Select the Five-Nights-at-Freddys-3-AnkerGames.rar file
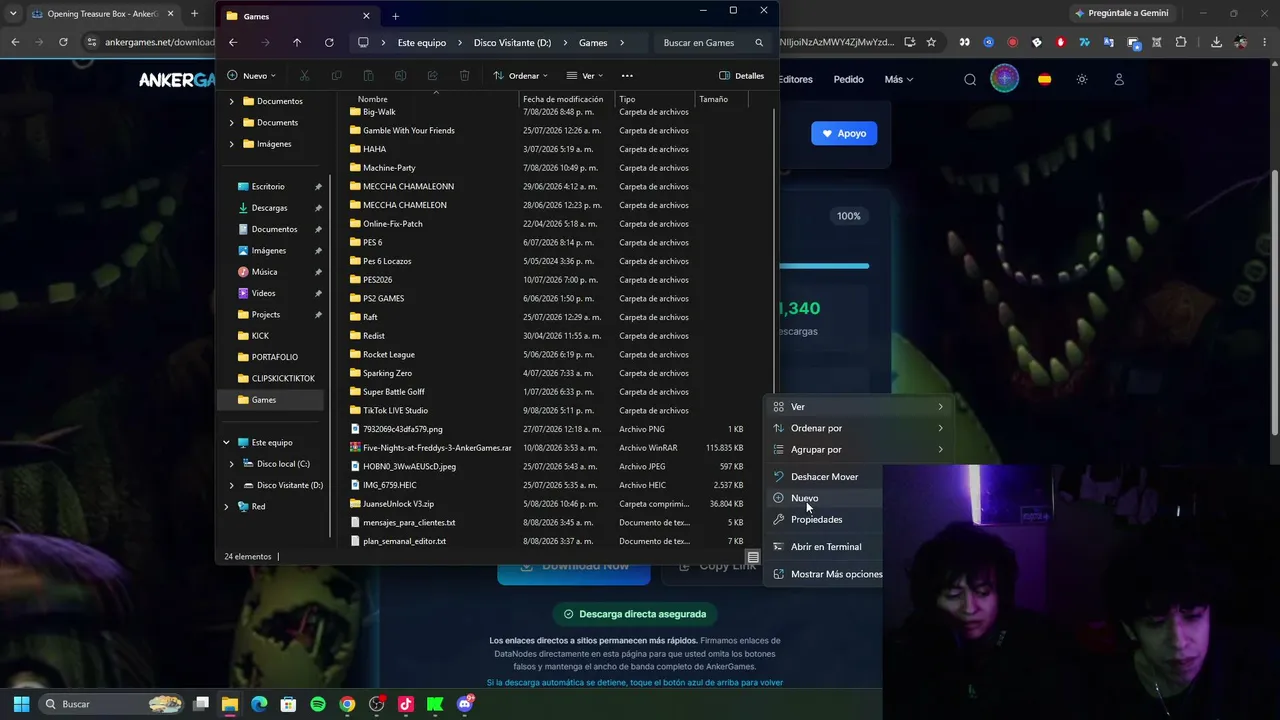Viewport: 1280px width, 720px height. pyautogui.click(x=437, y=448)
